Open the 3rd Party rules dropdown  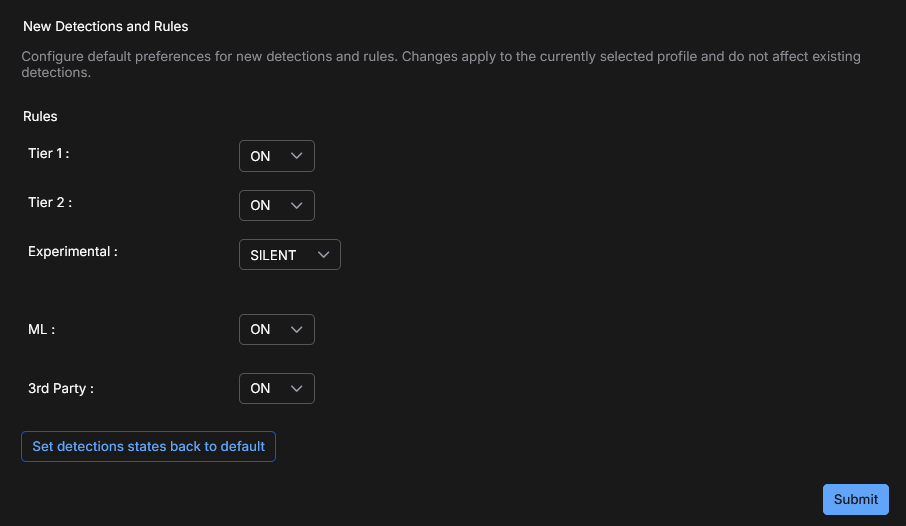pos(276,388)
